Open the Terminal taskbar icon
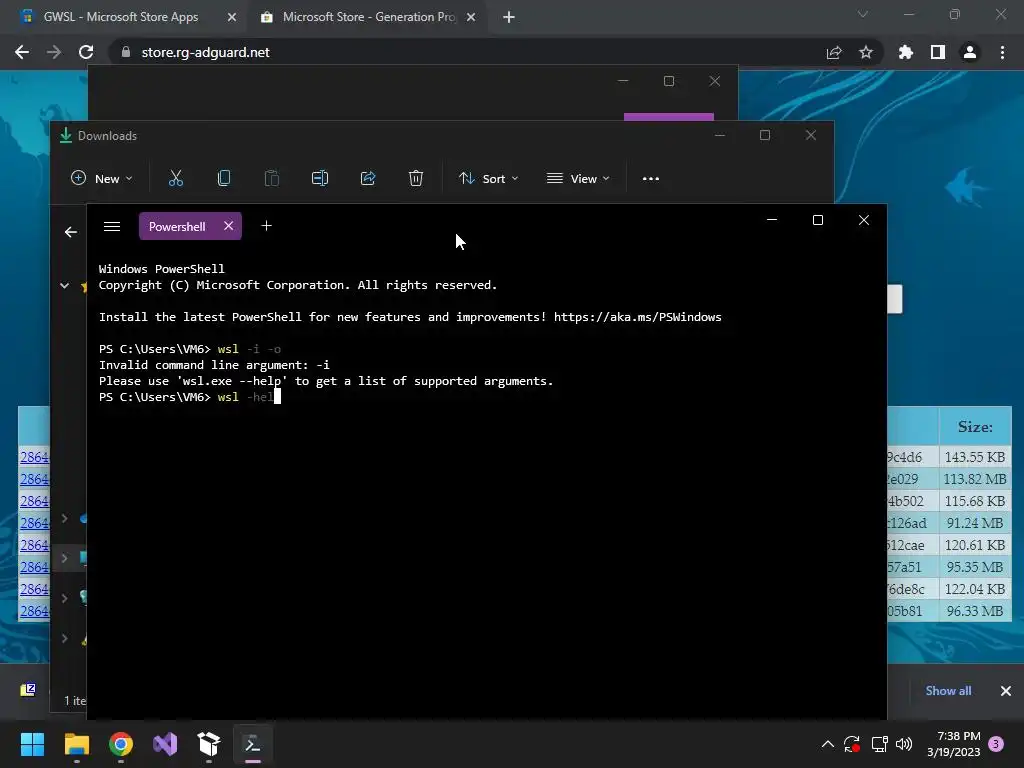Image resolution: width=1024 pixels, height=768 pixels. tap(253, 744)
